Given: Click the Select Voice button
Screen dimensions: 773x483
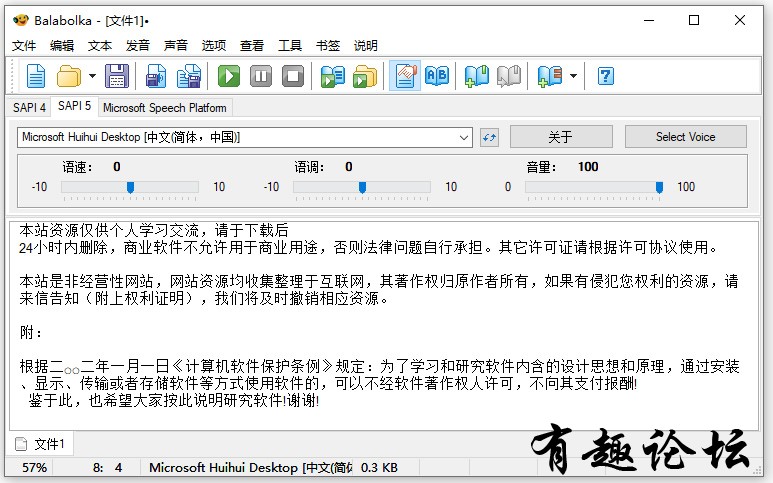Looking at the screenshot, I should pos(685,137).
